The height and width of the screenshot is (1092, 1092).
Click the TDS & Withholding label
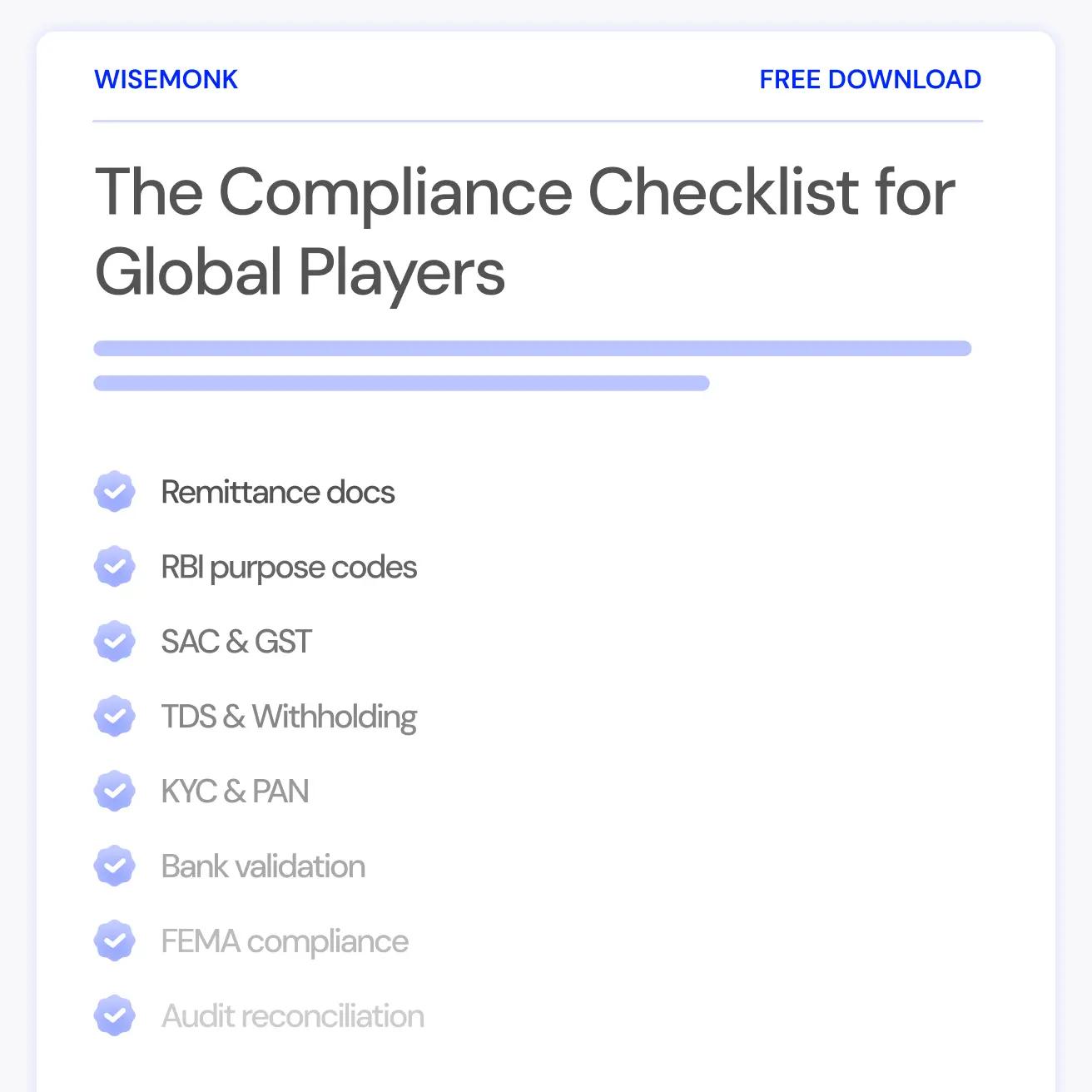[289, 717]
